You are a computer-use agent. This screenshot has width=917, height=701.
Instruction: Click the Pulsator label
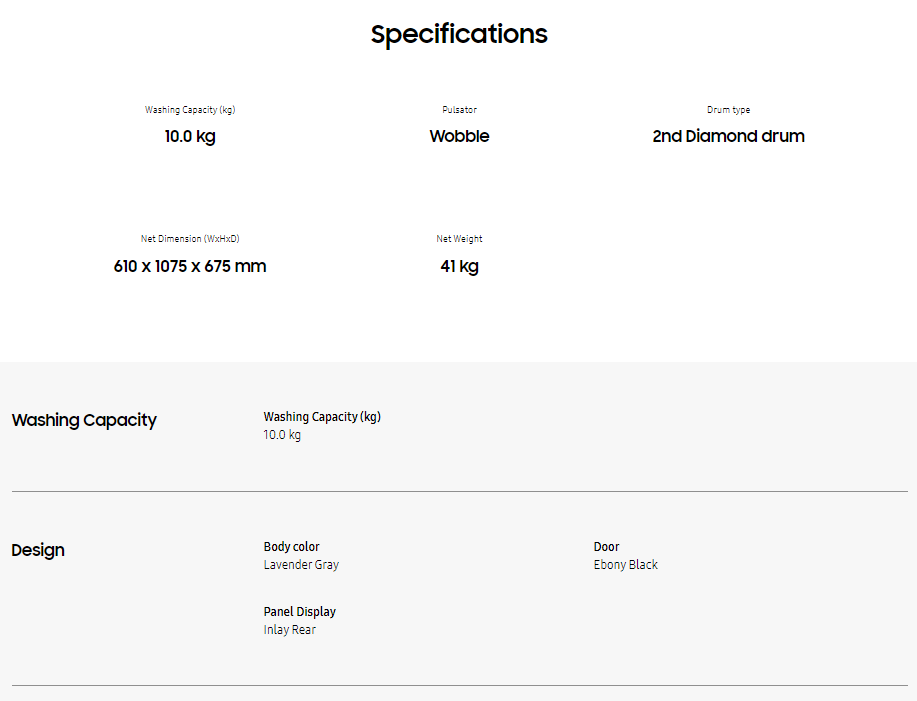459,110
